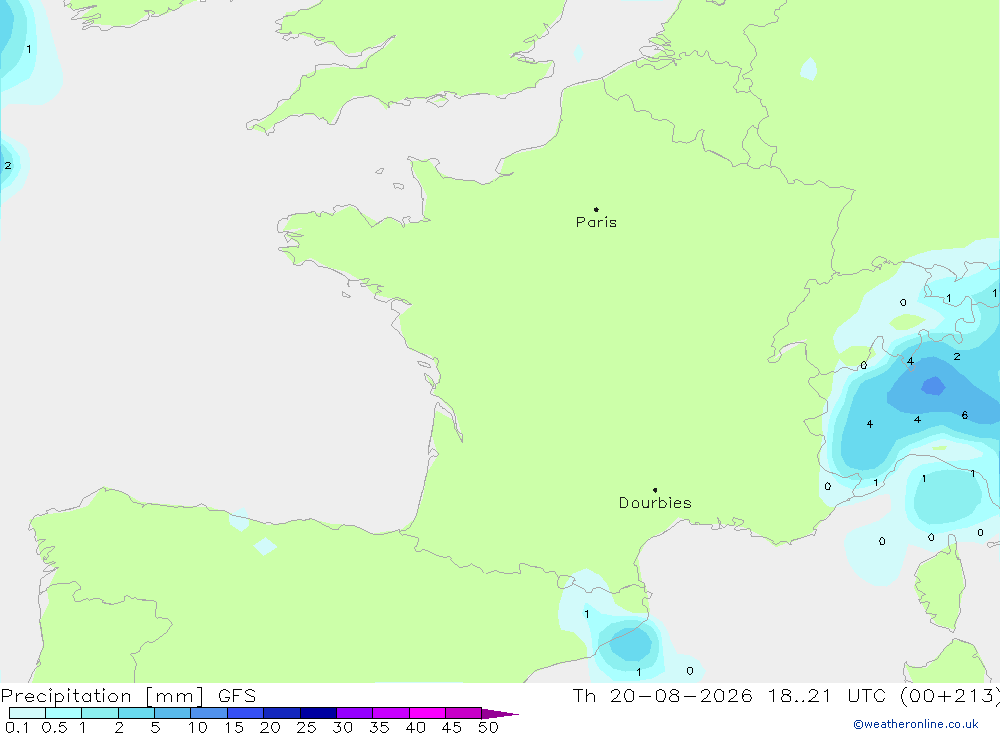Select the black dot marking Paris
This screenshot has height=733, width=1000.
(x=596, y=209)
